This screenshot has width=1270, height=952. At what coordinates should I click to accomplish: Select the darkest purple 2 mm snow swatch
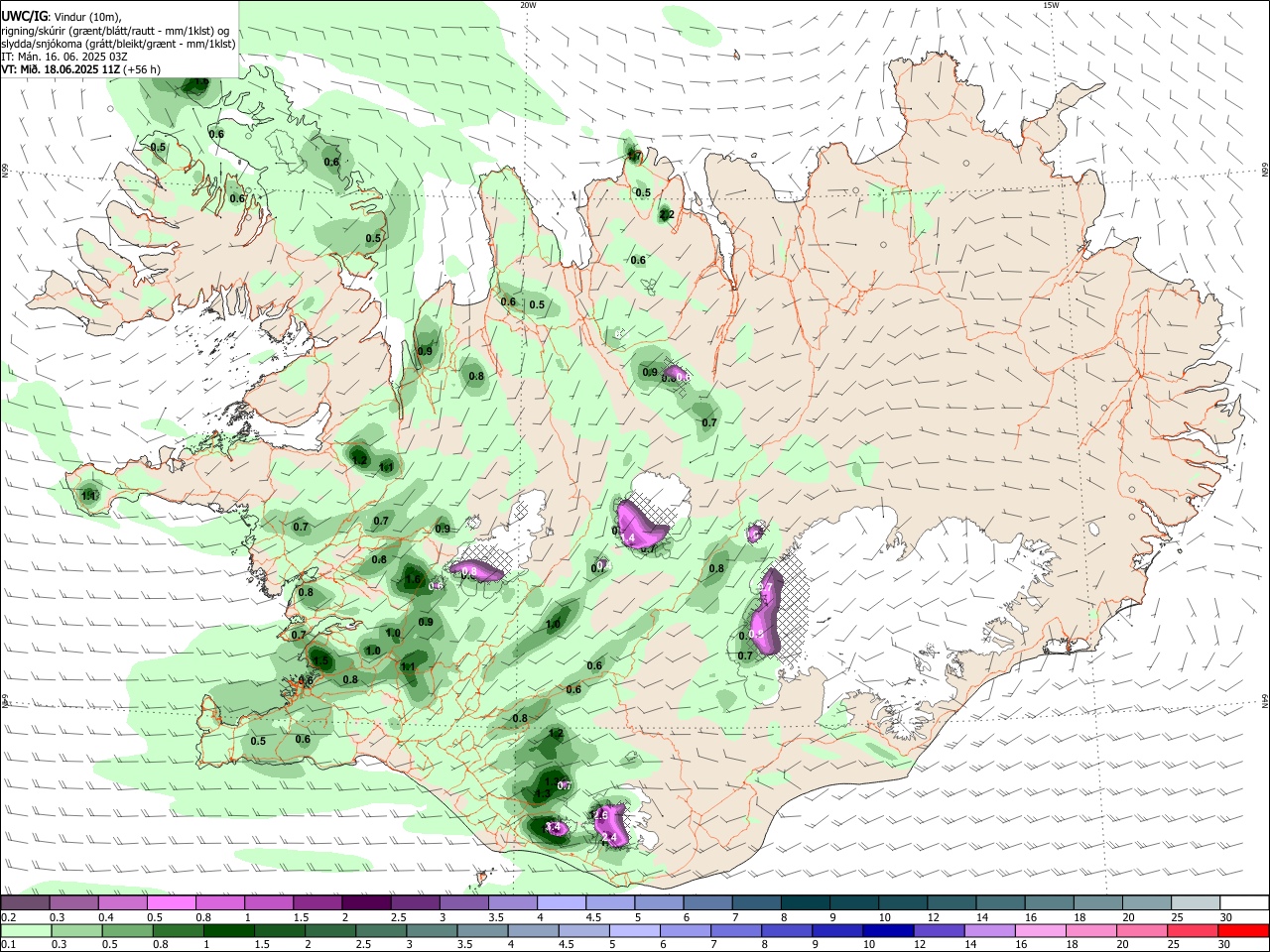pos(366,903)
